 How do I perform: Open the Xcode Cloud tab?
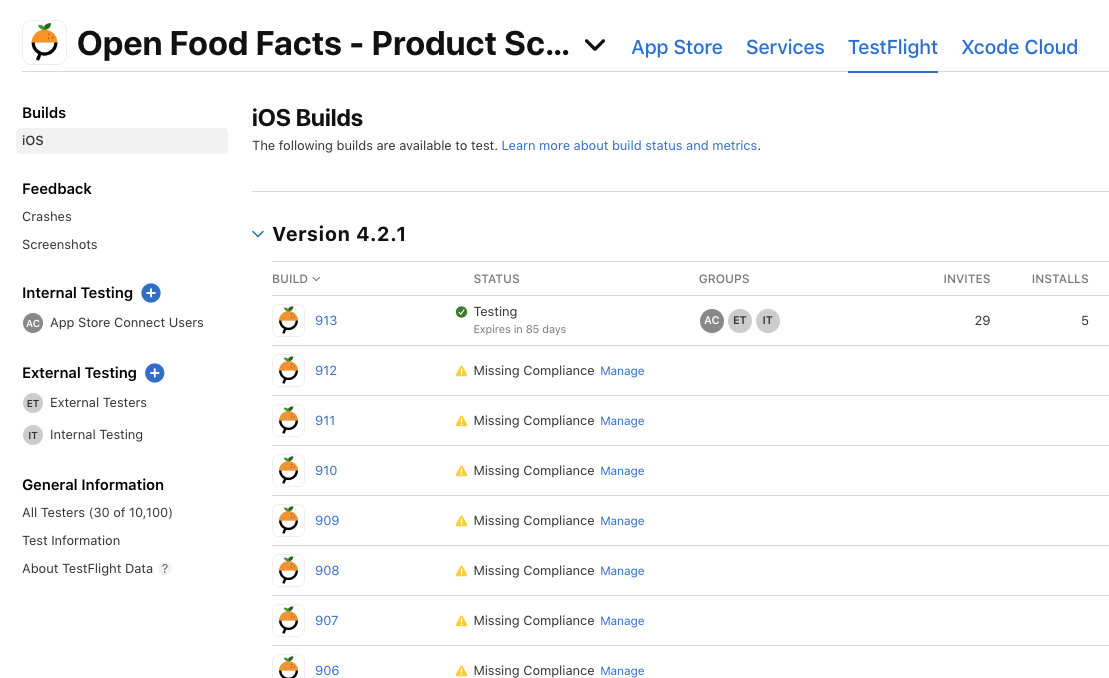[1019, 47]
